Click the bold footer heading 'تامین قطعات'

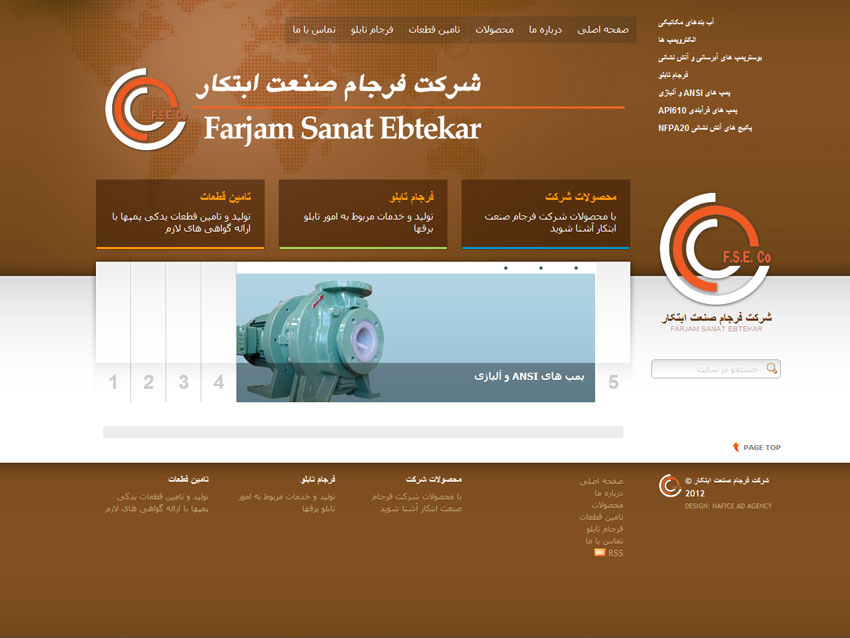click(188, 480)
